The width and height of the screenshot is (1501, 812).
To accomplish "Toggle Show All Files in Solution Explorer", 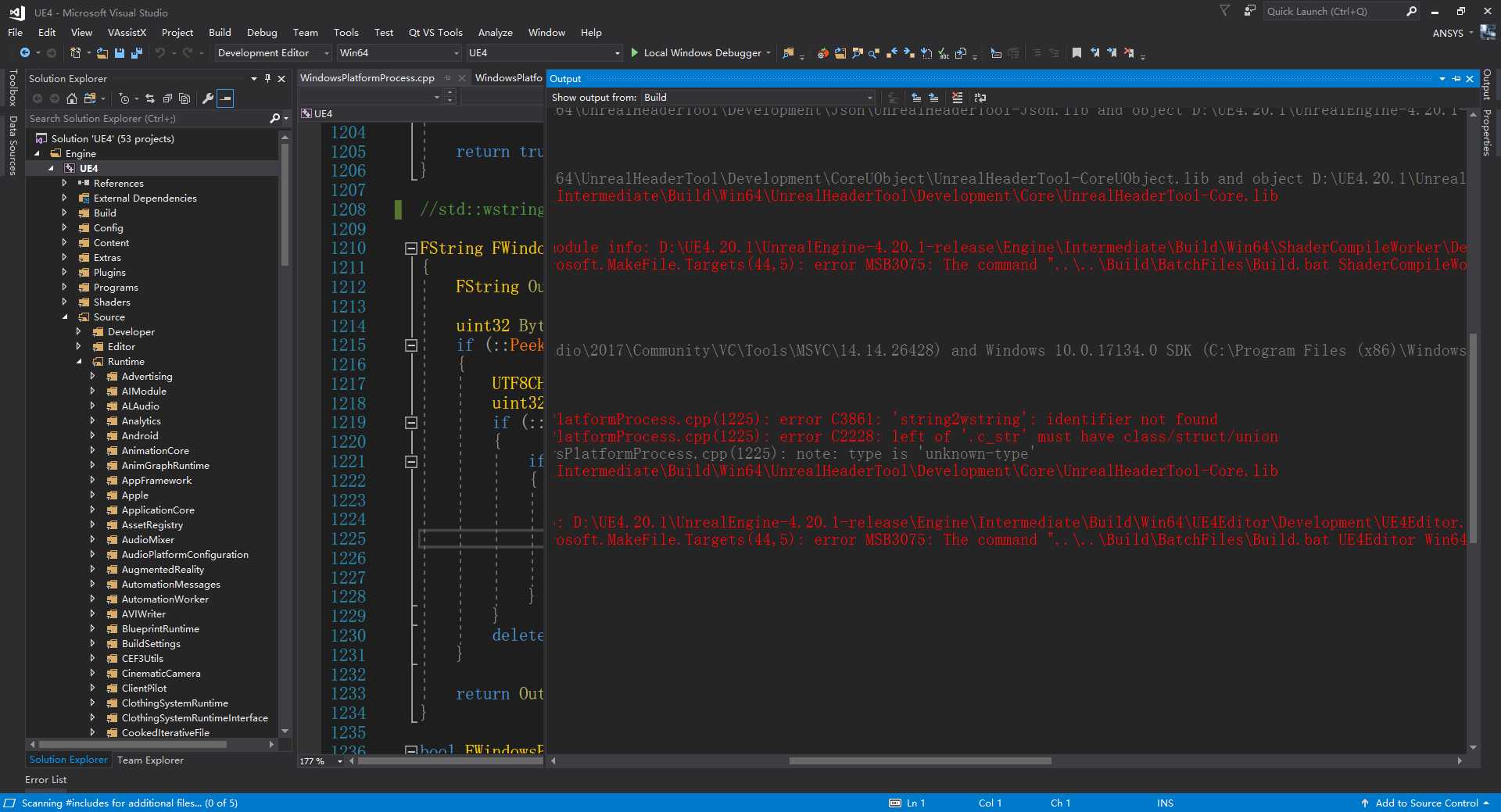I will click(x=184, y=98).
